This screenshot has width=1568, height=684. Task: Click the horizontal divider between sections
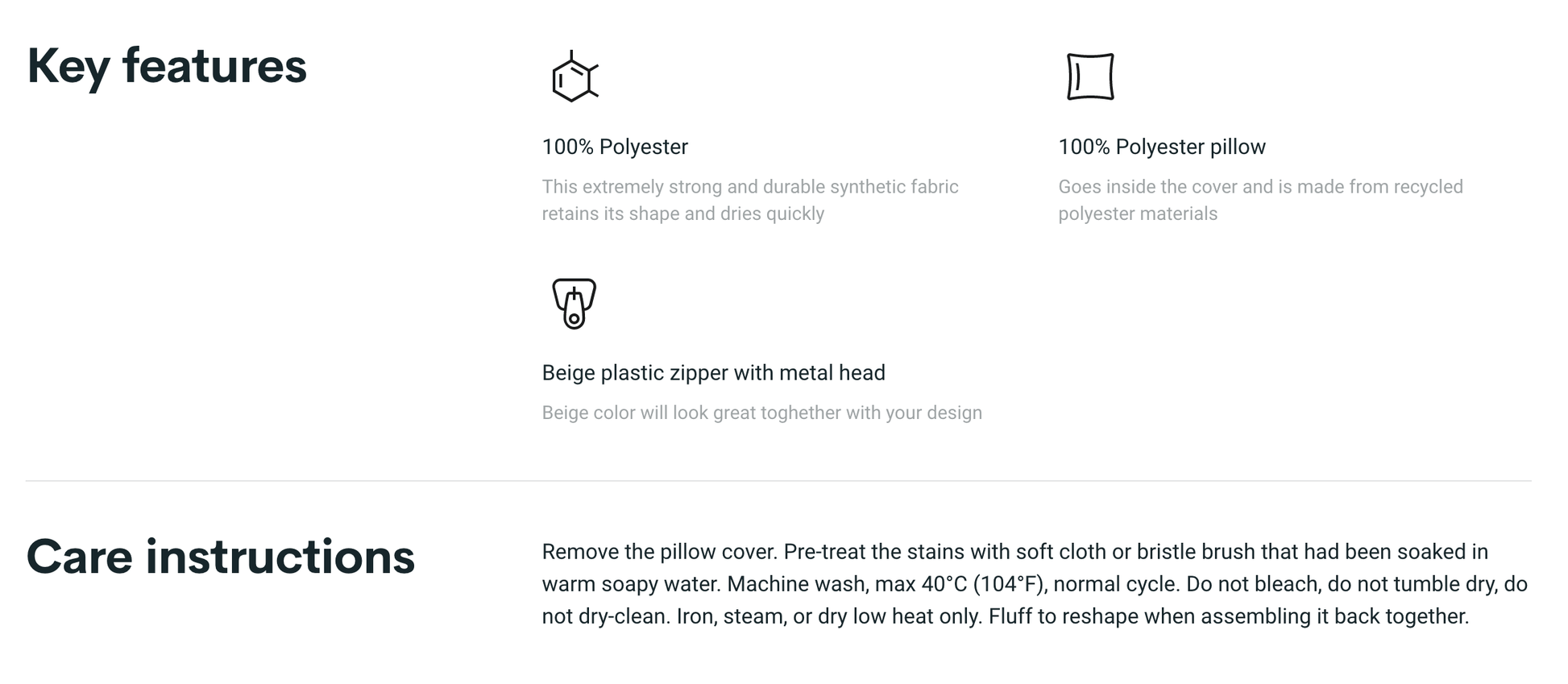coord(778,481)
